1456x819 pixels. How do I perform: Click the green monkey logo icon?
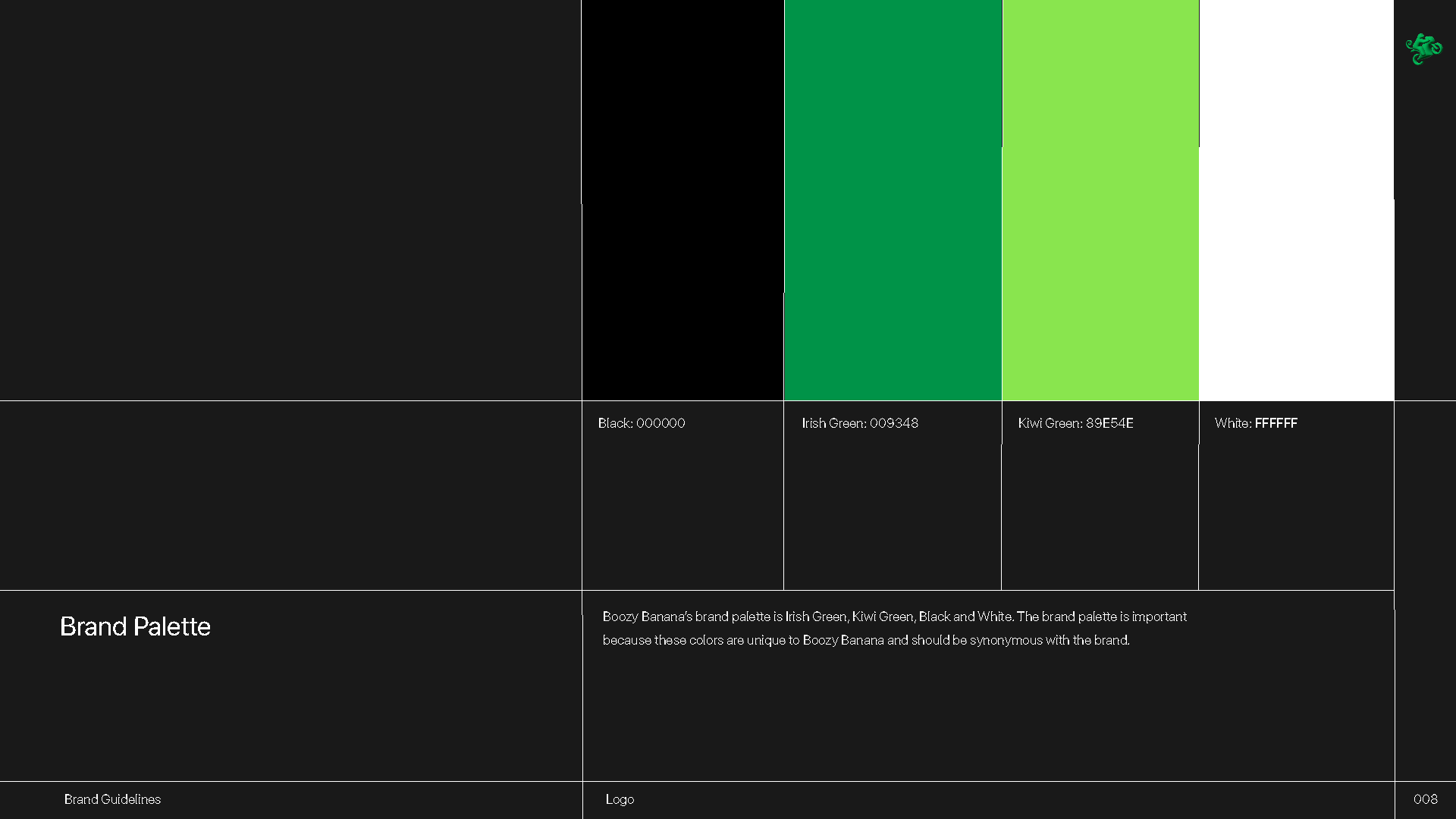tap(1423, 49)
